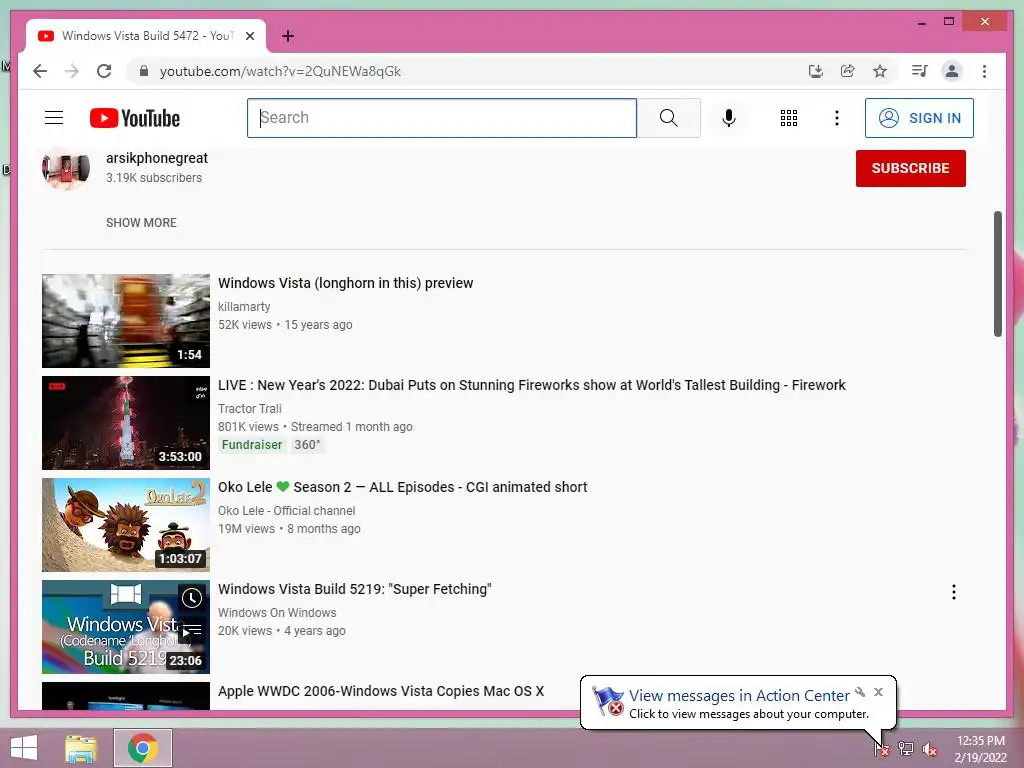Viewport: 1024px width, 768px height.
Task: Open Apple WWDC 2006 video title
Action: 381,691
